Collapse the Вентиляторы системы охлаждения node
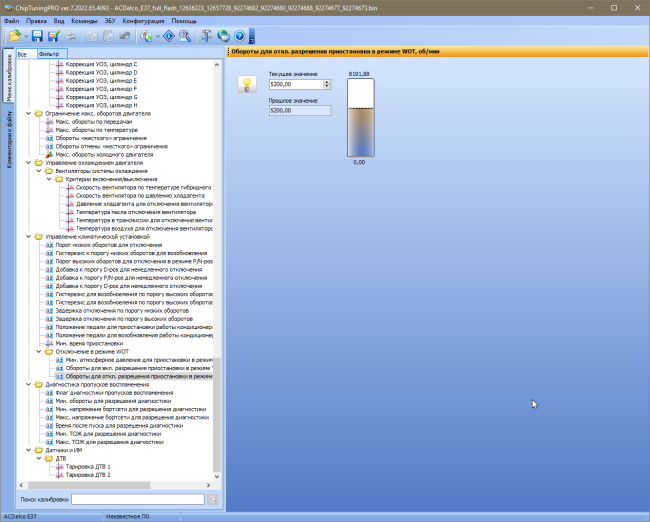The width and height of the screenshot is (650, 522). click(39, 171)
